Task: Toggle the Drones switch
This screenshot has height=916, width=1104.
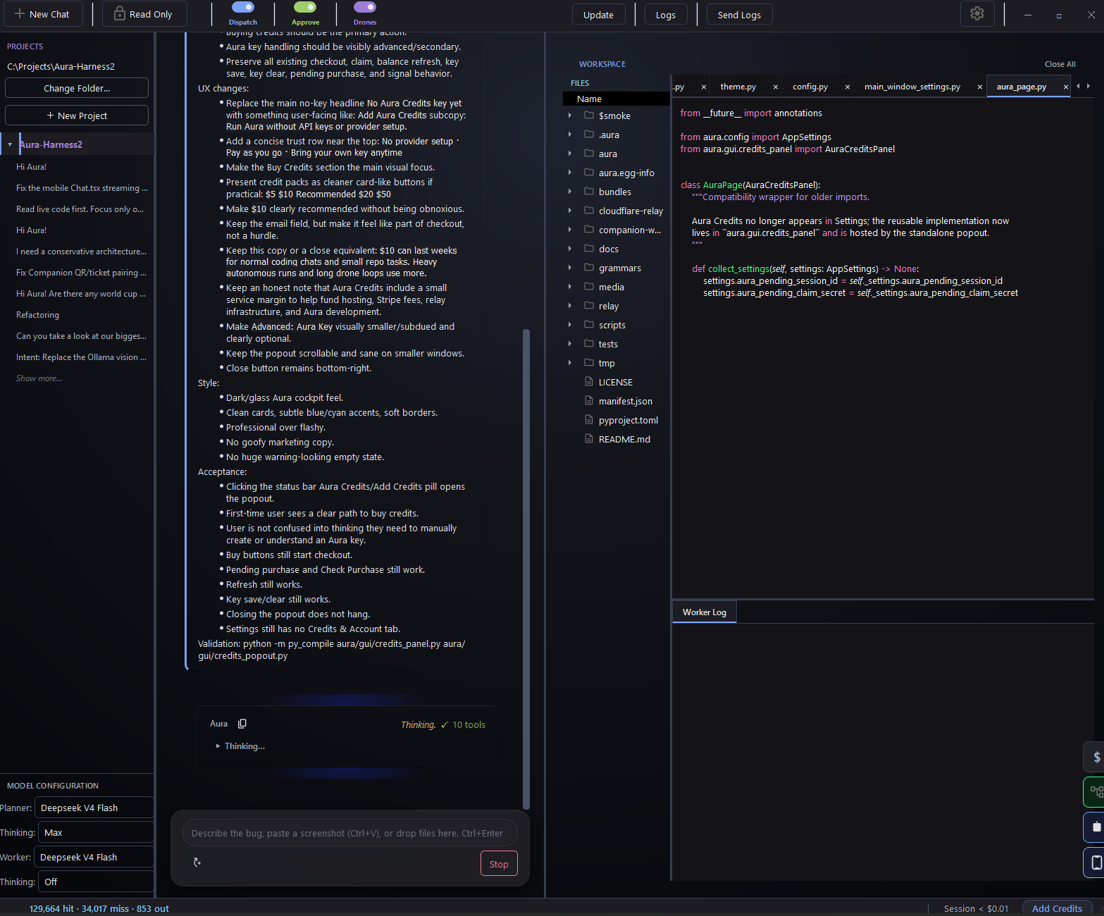Action: [x=365, y=7]
